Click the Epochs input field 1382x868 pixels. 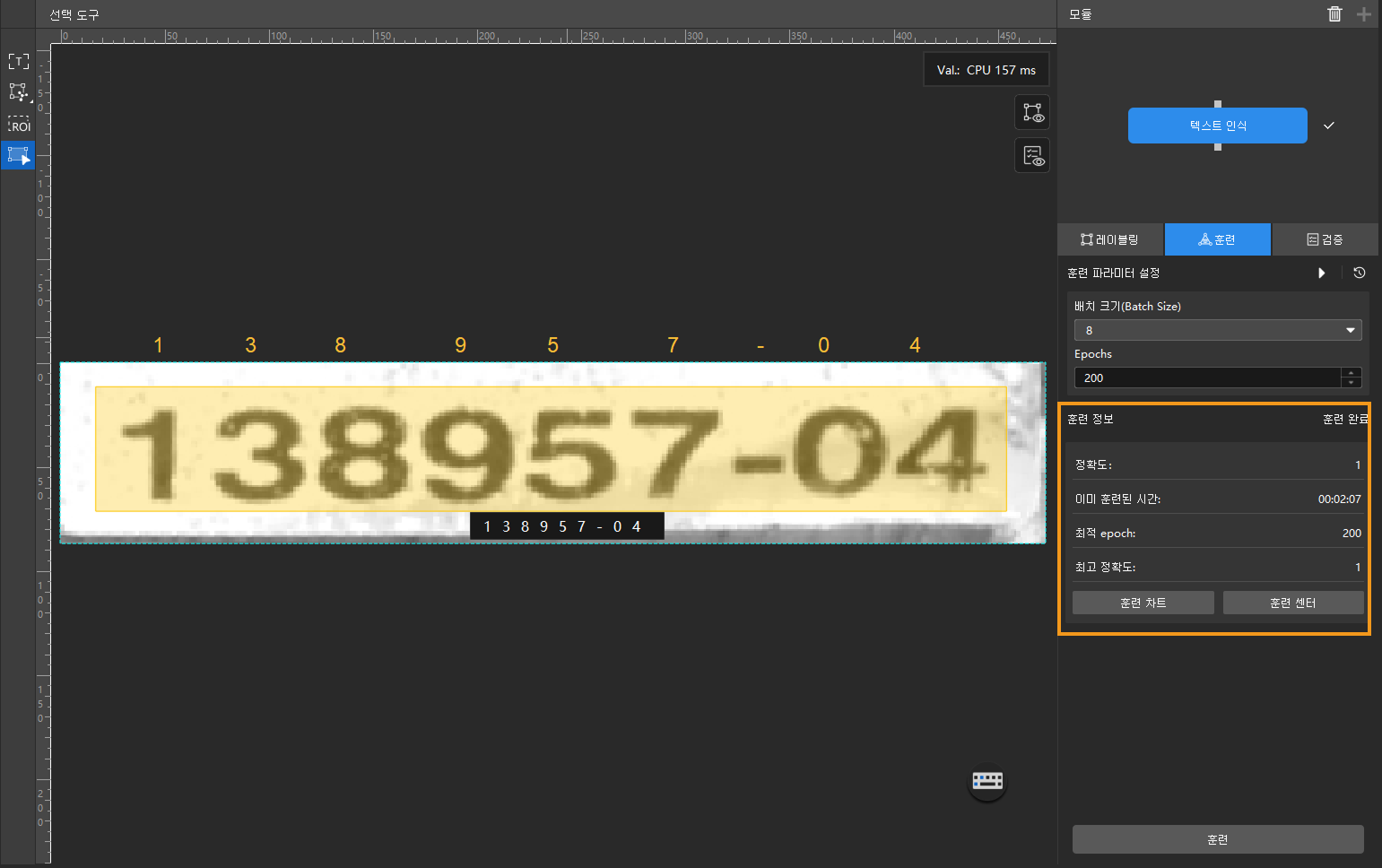[1207, 378]
